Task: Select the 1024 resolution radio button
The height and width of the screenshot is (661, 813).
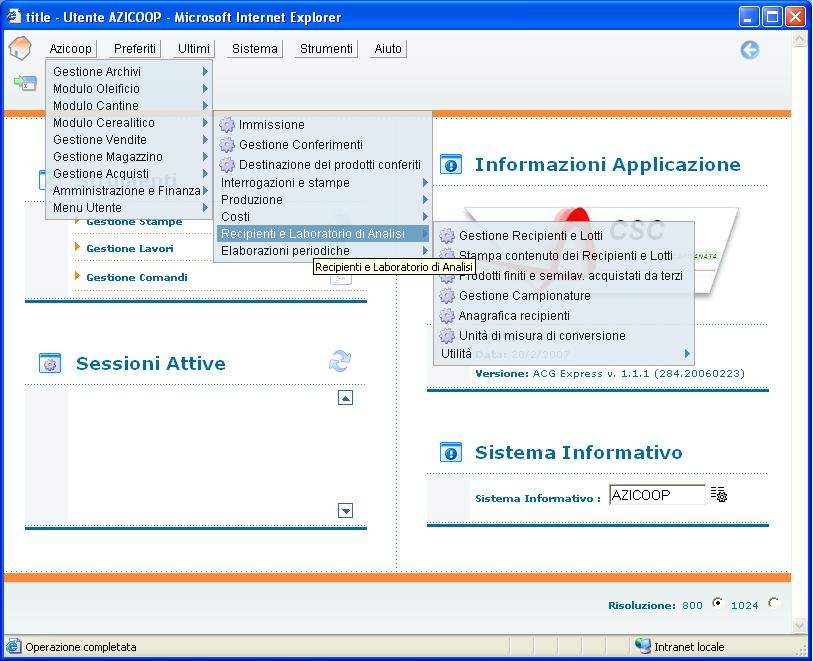Action: (773, 602)
